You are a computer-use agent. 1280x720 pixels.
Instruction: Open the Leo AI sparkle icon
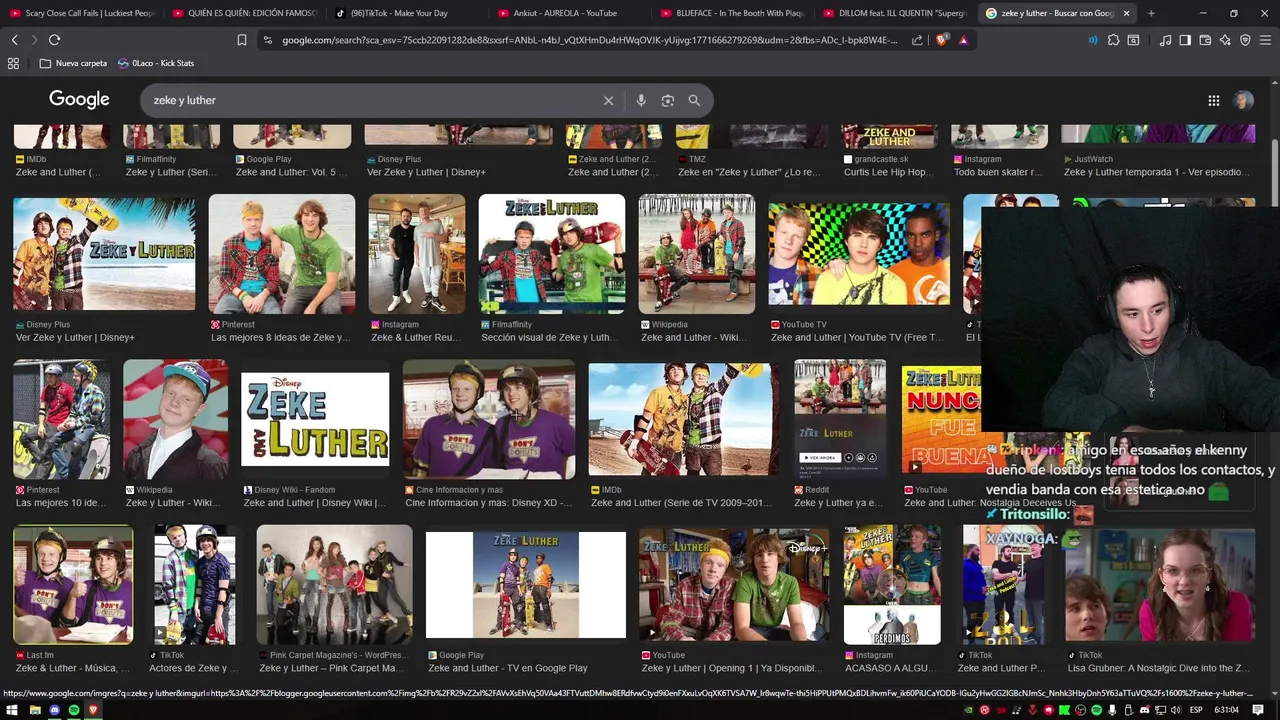pos(1225,40)
